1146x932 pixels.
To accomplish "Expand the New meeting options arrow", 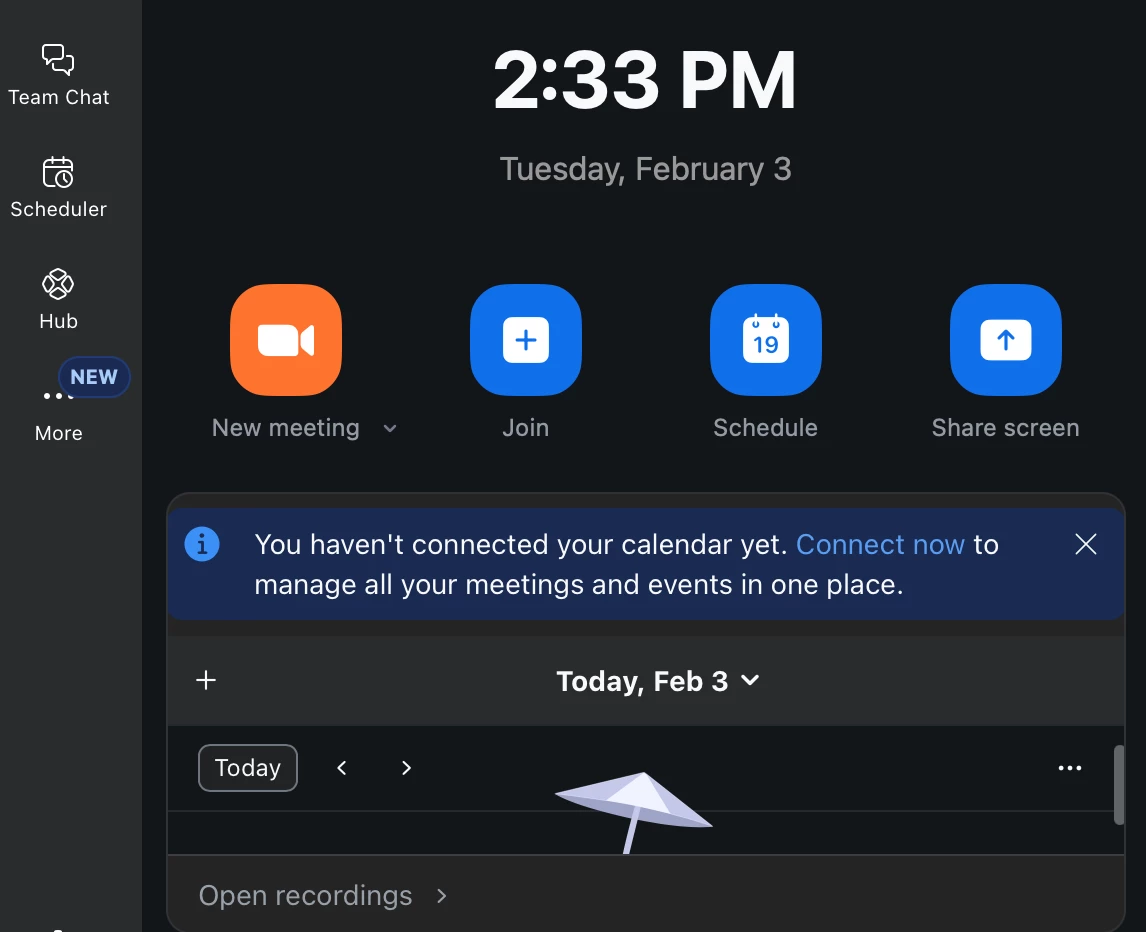I will (x=390, y=429).
